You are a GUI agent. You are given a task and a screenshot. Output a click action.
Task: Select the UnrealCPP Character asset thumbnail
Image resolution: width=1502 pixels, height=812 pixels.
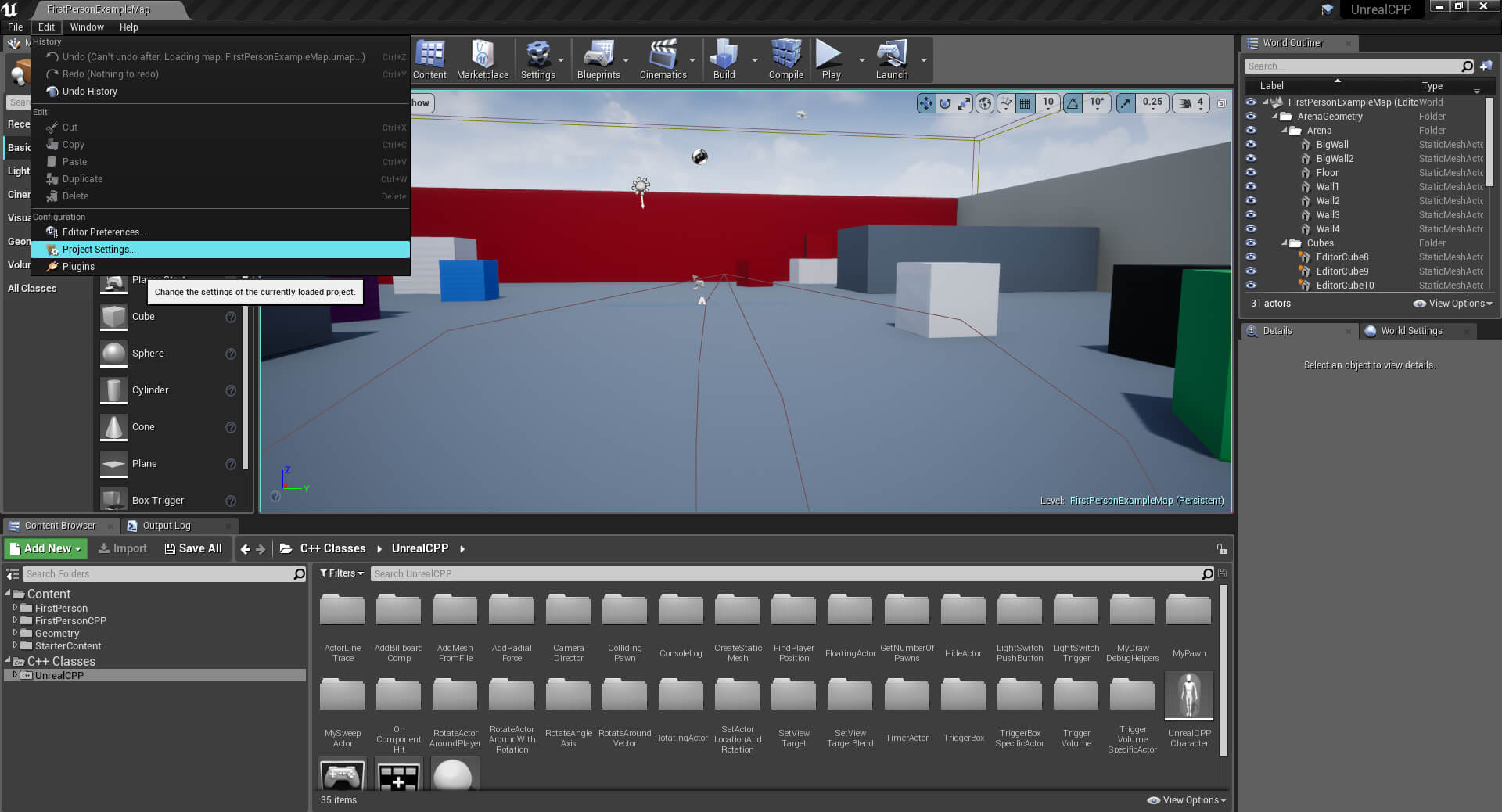[x=1188, y=695]
